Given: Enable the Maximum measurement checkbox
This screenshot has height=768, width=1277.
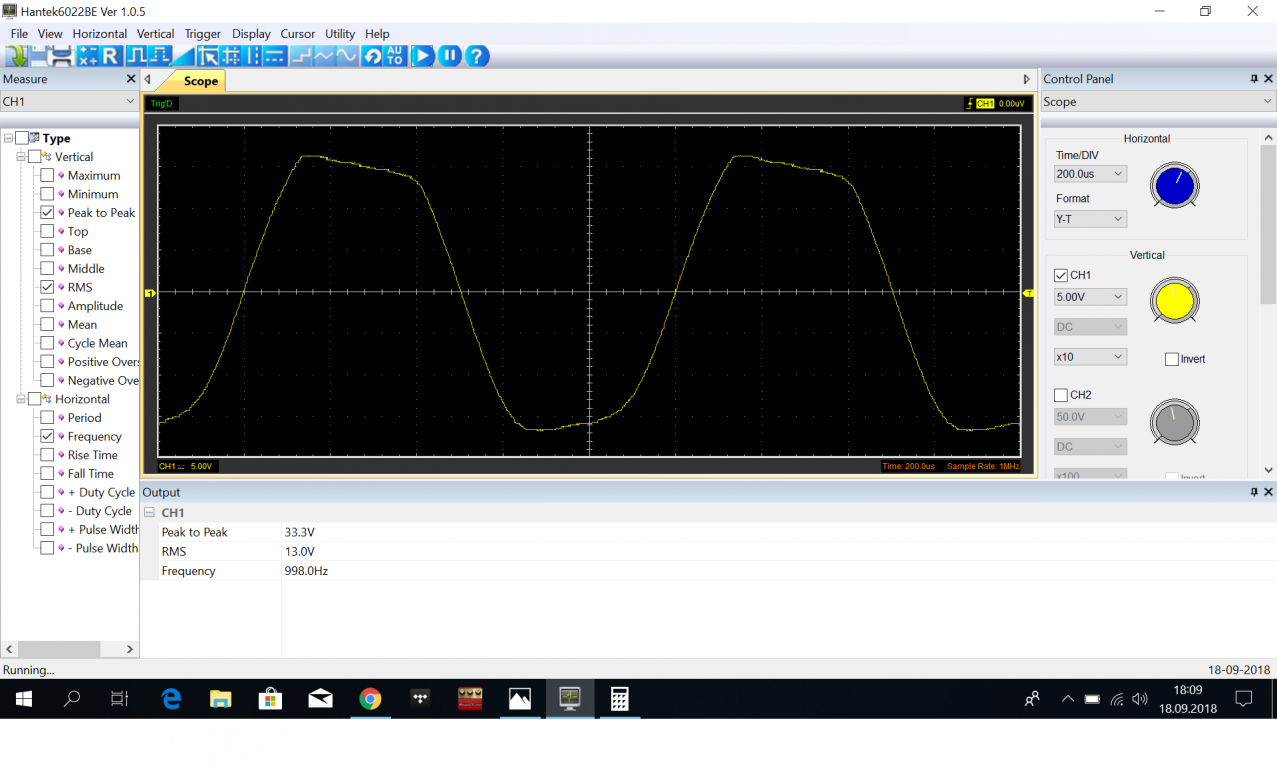Looking at the screenshot, I should (47, 175).
